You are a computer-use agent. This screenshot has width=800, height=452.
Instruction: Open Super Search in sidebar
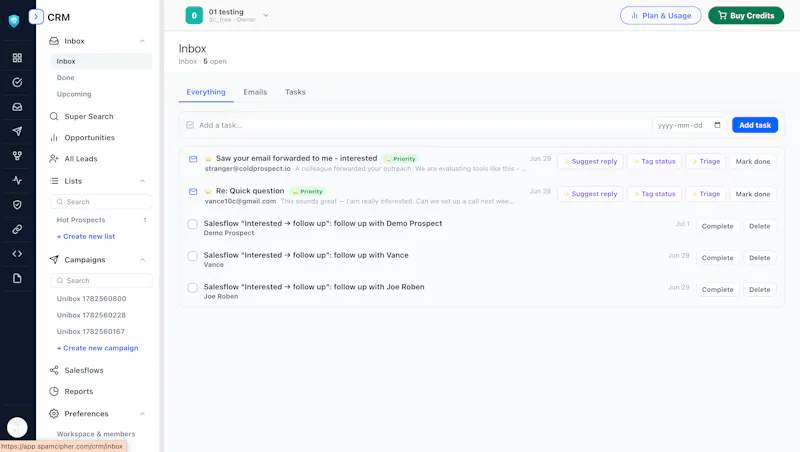click(x=89, y=116)
